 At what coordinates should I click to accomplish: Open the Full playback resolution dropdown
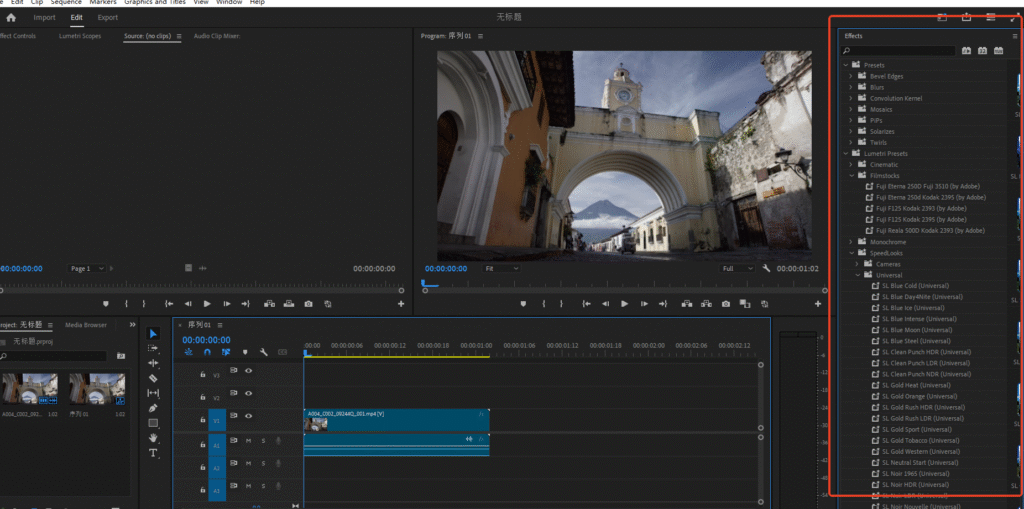[x=738, y=268]
